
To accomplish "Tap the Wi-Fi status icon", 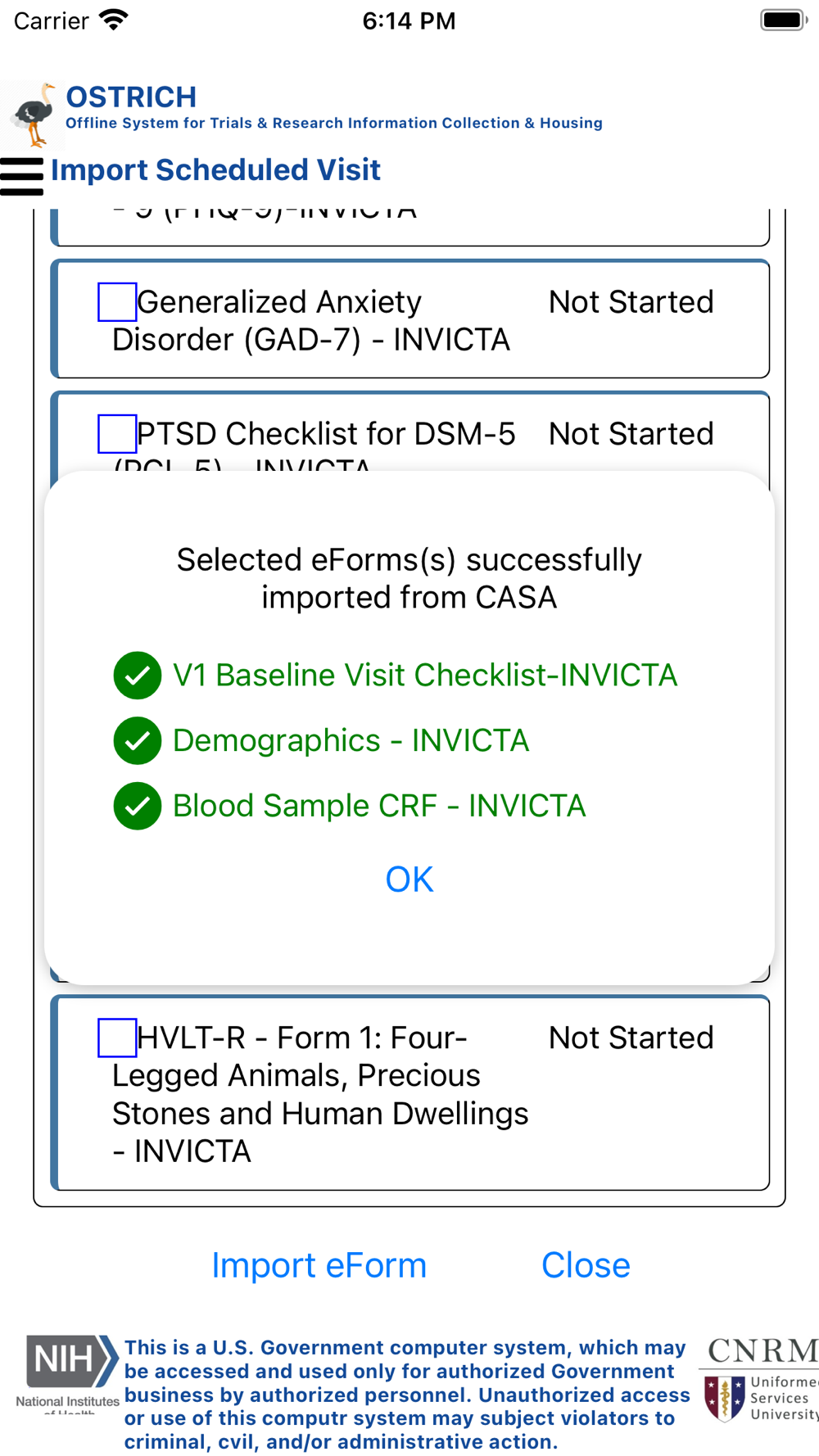I will click(113, 20).
